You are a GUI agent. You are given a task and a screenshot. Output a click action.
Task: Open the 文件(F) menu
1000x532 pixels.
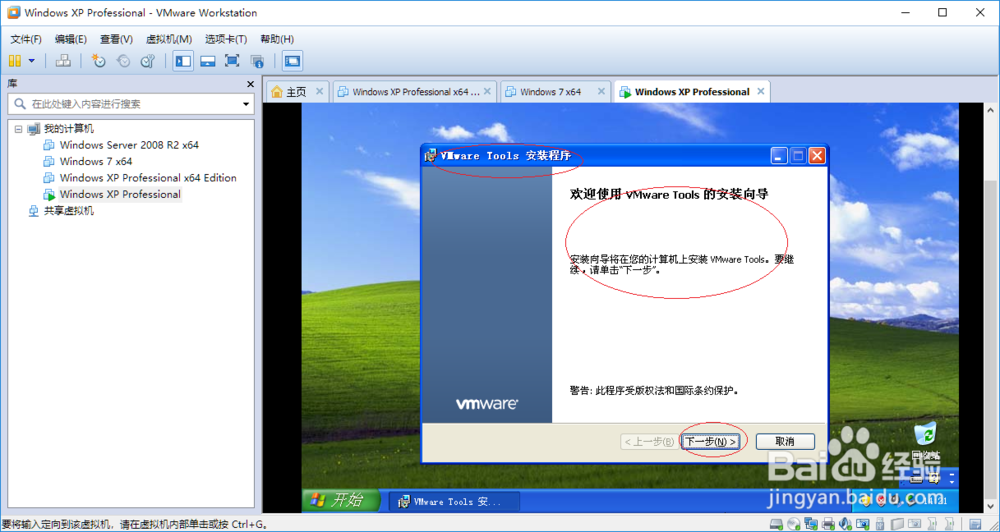[x=26, y=39]
